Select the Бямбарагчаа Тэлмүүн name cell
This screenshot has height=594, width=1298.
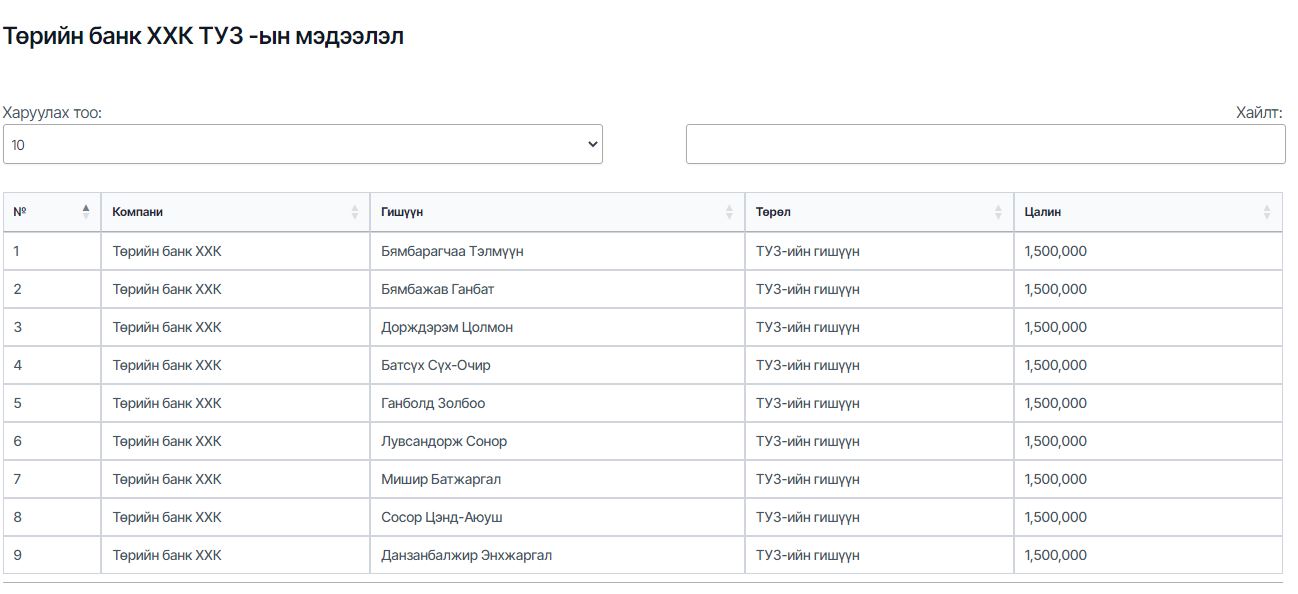452,251
